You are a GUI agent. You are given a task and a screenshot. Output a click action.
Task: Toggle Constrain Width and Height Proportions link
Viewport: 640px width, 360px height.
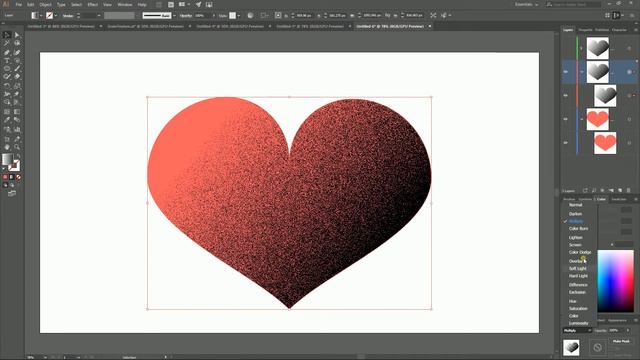[x=387, y=16]
